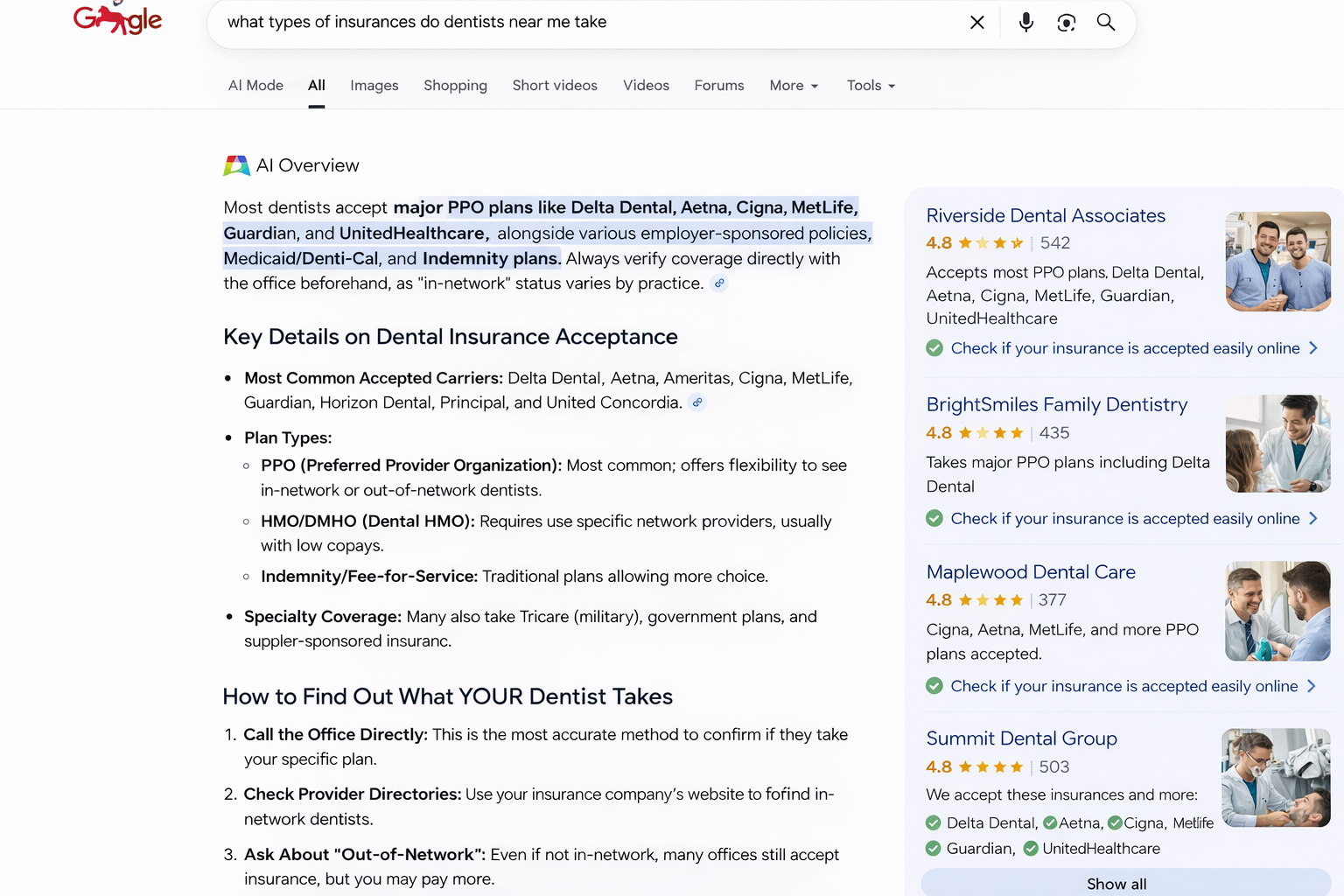Image resolution: width=1344 pixels, height=896 pixels.
Task: View the Riverside Dental Associates photo
Action: pos(1278,262)
